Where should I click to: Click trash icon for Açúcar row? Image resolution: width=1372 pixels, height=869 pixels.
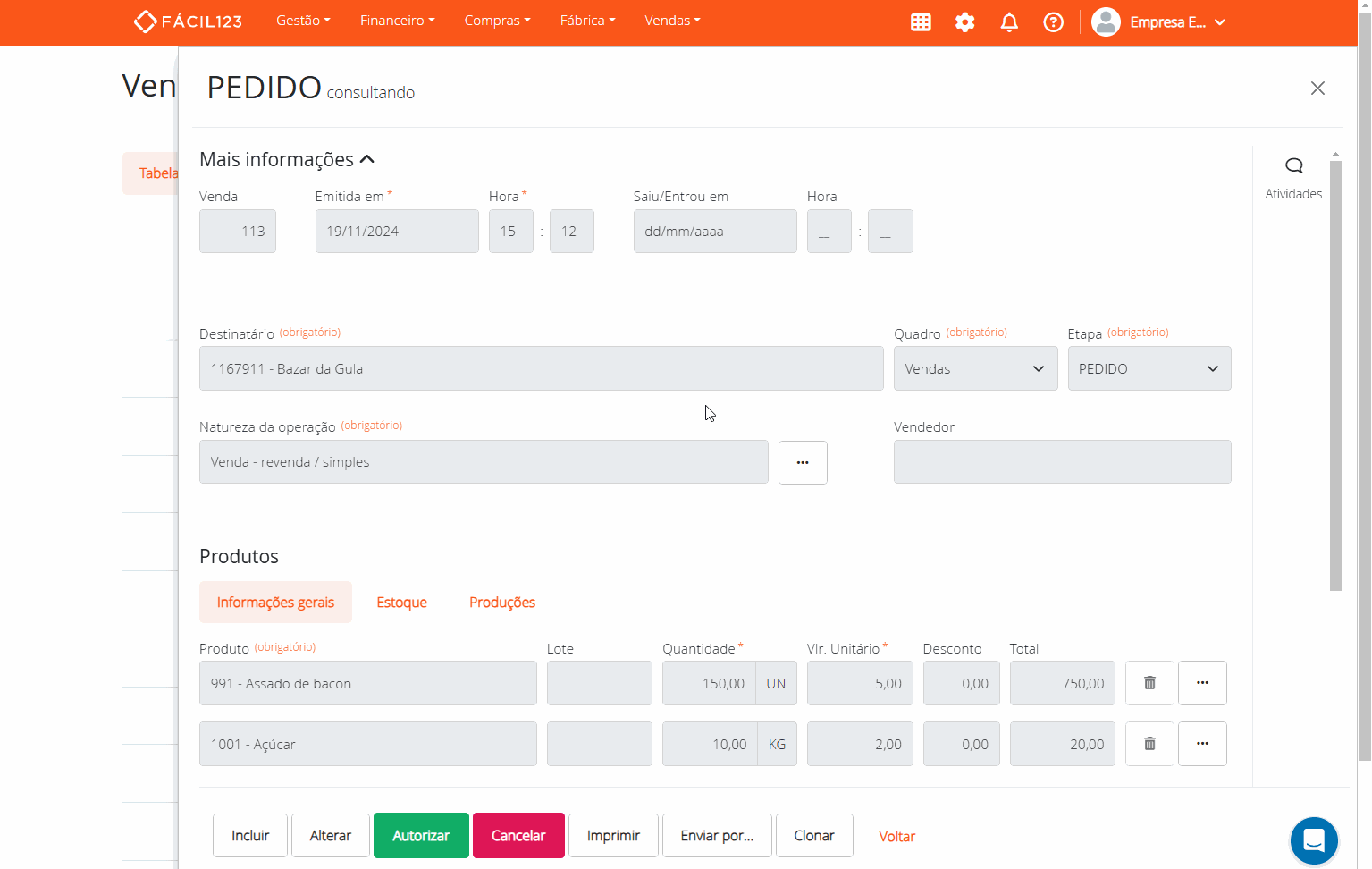pyautogui.click(x=1149, y=744)
